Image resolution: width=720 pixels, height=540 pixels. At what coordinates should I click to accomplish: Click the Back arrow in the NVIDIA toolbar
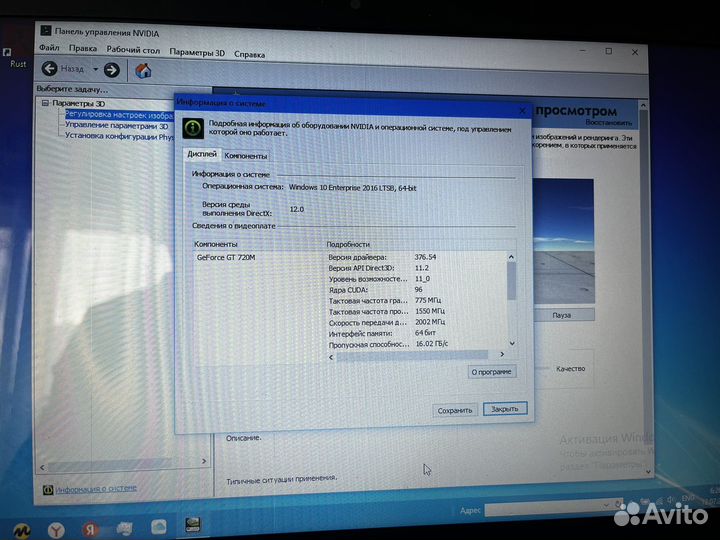click(49, 68)
